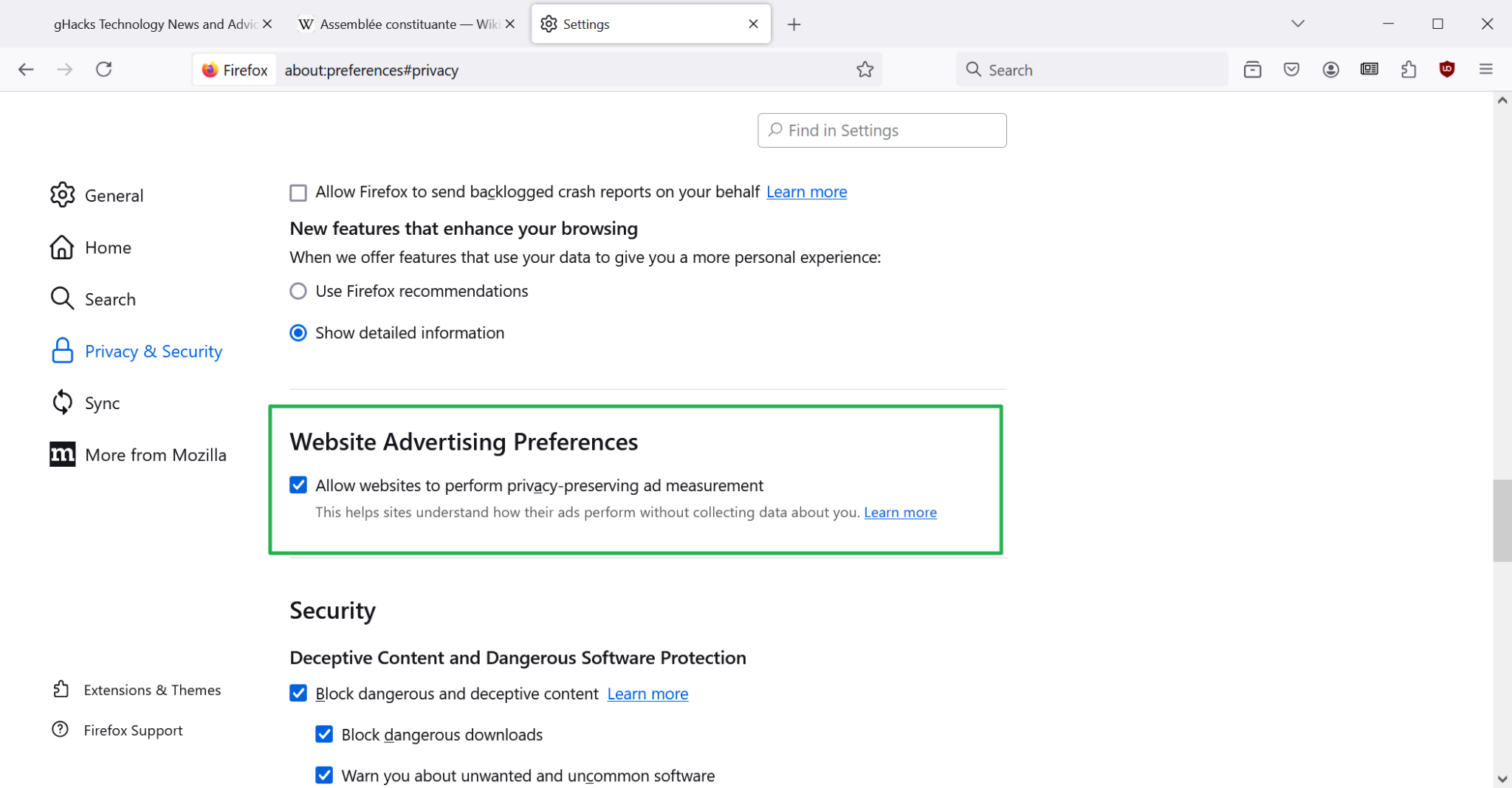This screenshot has height=788, width=1512.
Task: Open the Firefox account menu
Action: (1330, 69)
